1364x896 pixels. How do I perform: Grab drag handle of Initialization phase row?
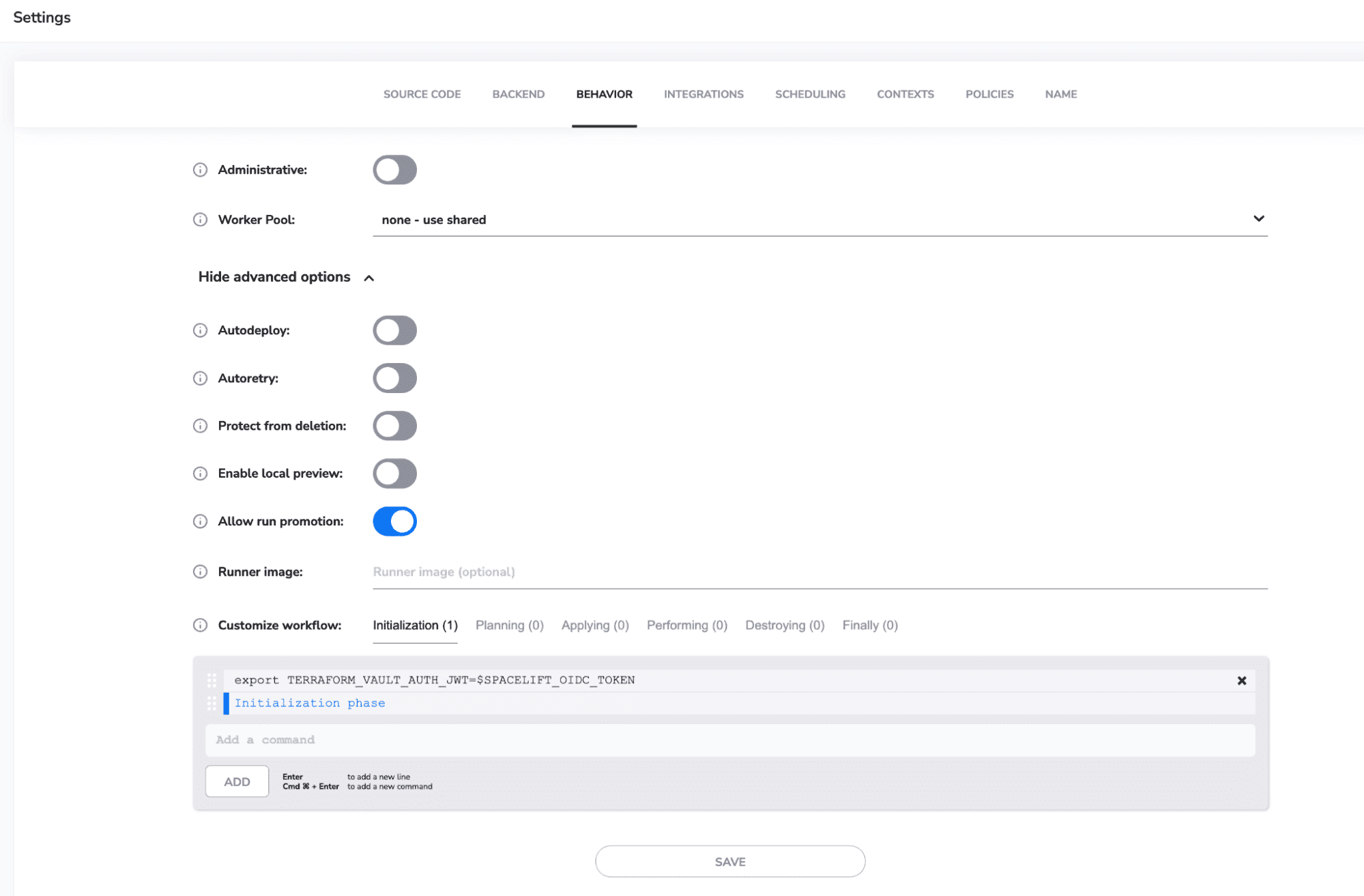[x=212, y=704]
